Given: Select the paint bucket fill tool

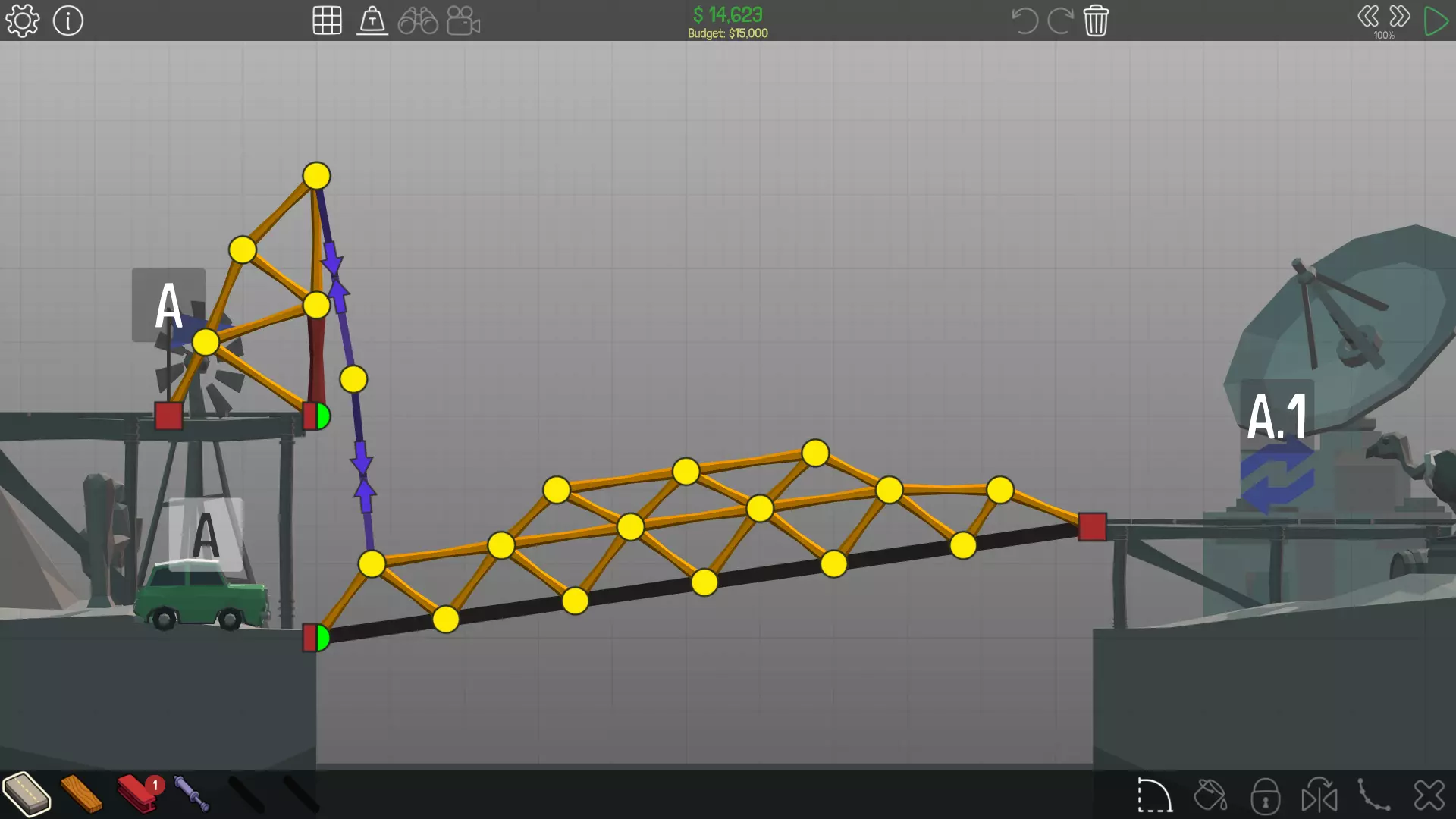Looking at the screenshot, I should [x=1210, y=795].
